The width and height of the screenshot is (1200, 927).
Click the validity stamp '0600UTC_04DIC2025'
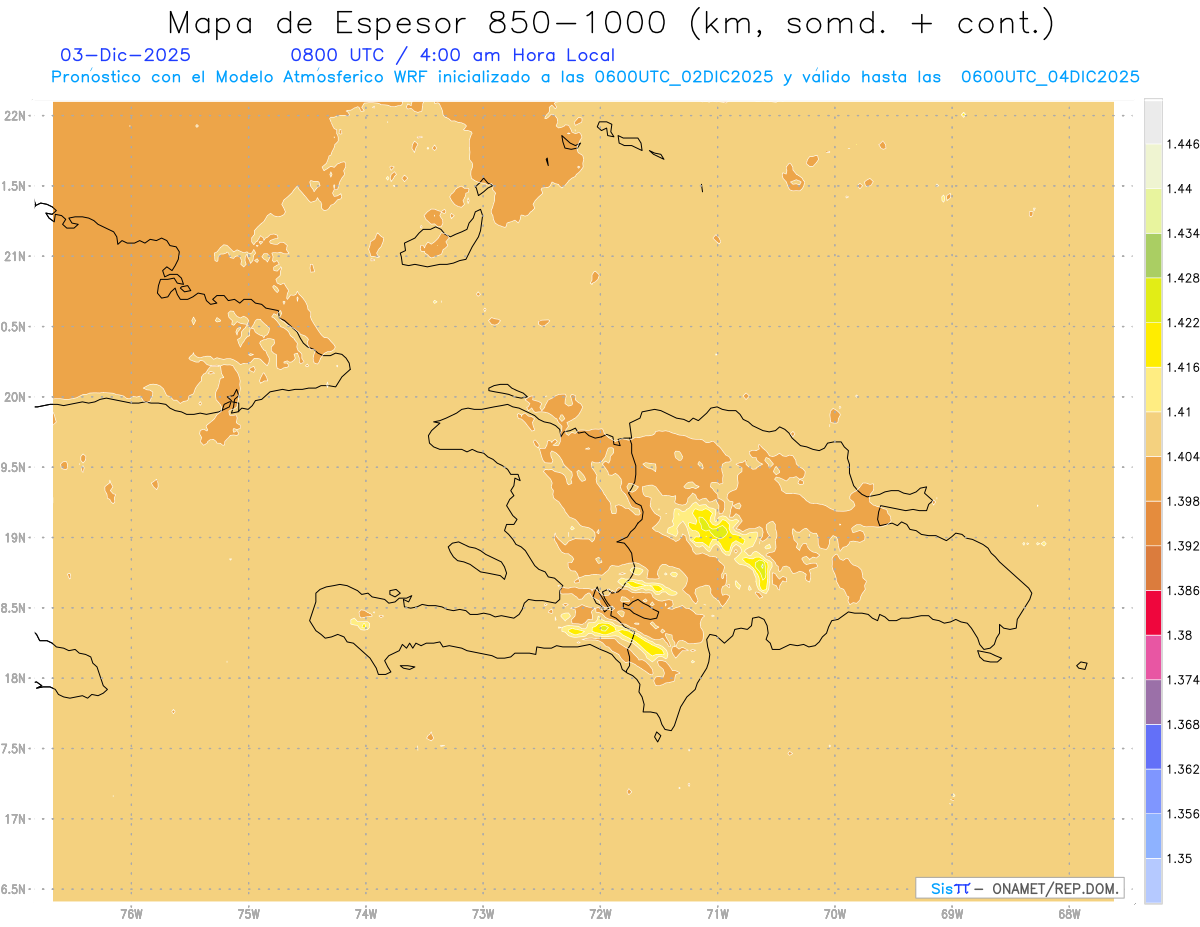1050,77
